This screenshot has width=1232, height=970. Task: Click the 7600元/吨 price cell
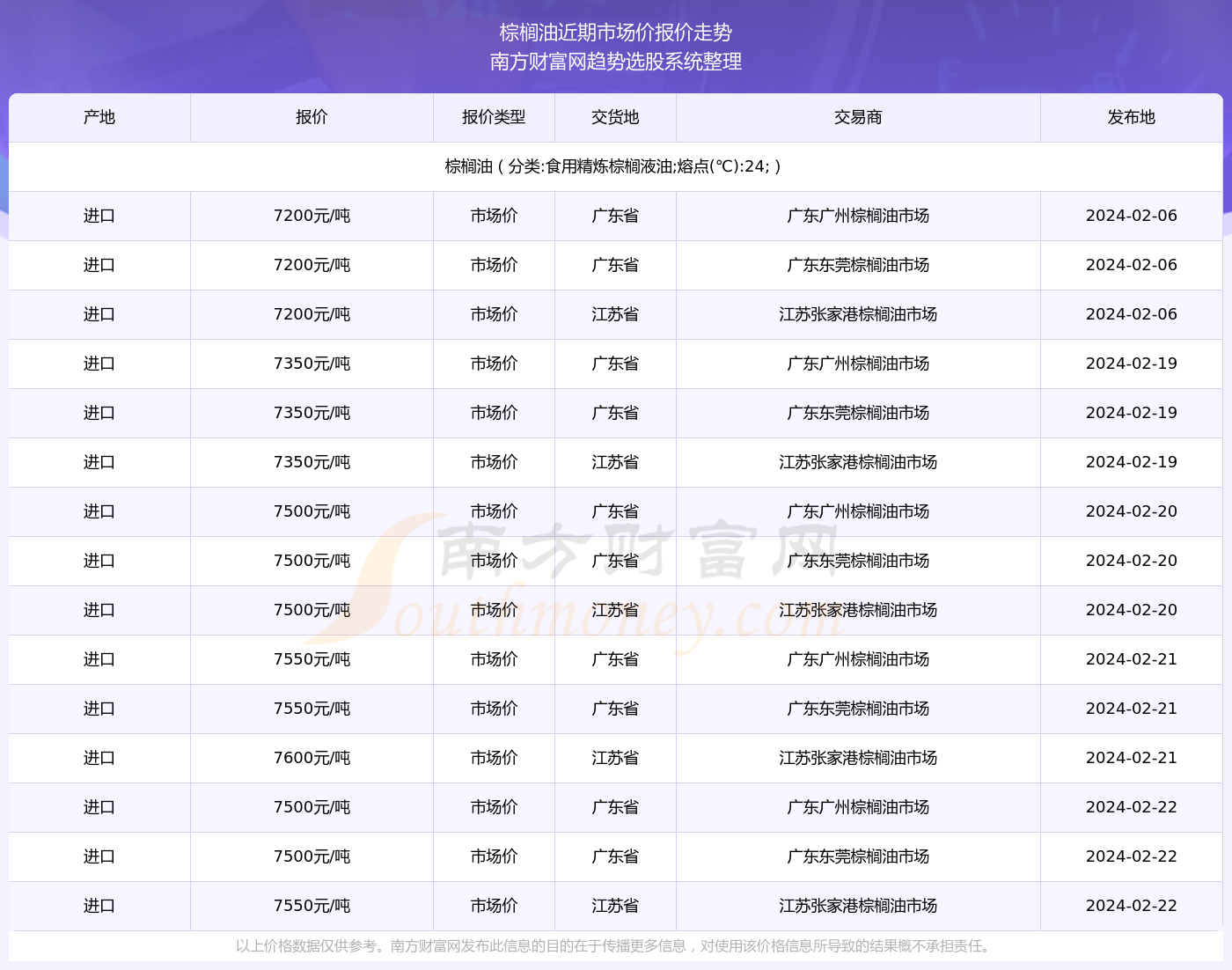tap(312, 758)
